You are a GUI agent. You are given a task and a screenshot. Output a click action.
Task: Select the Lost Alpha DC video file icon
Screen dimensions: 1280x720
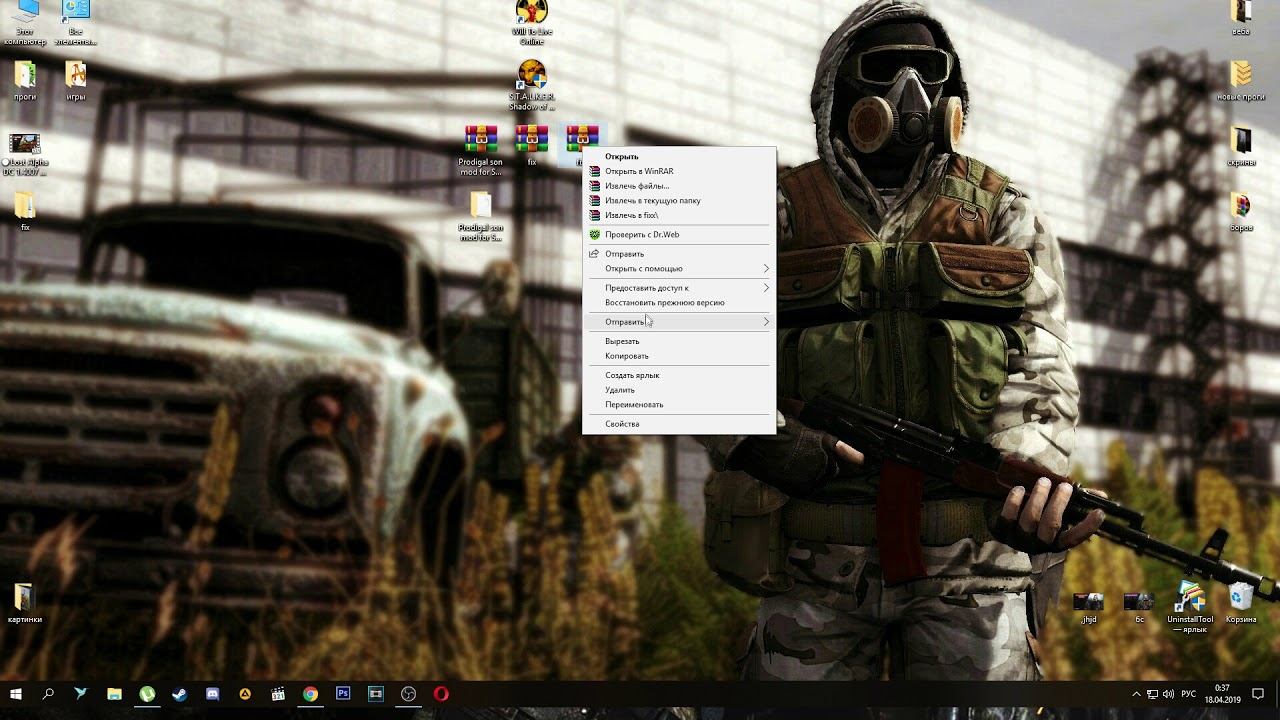[x=25, y=144]
